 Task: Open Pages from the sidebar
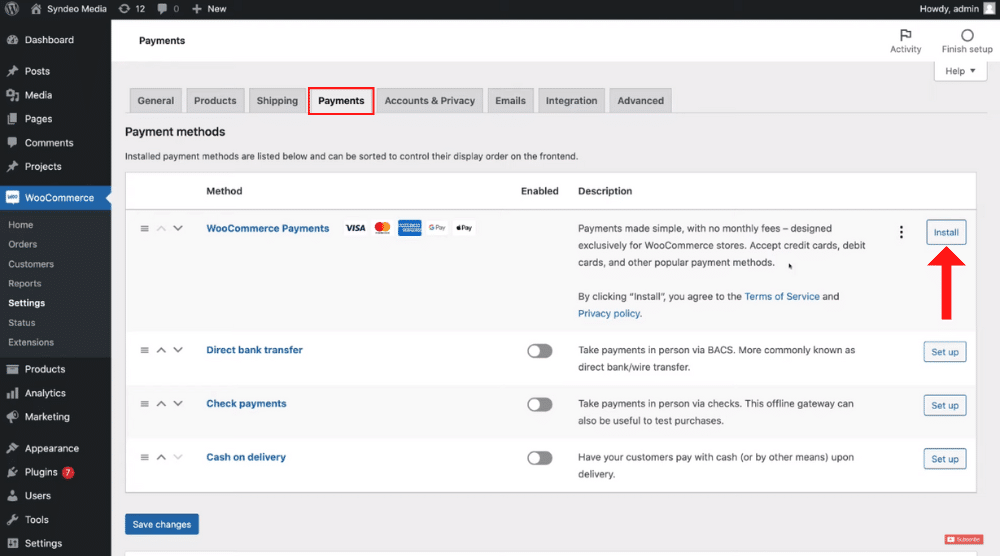(38, 119)
